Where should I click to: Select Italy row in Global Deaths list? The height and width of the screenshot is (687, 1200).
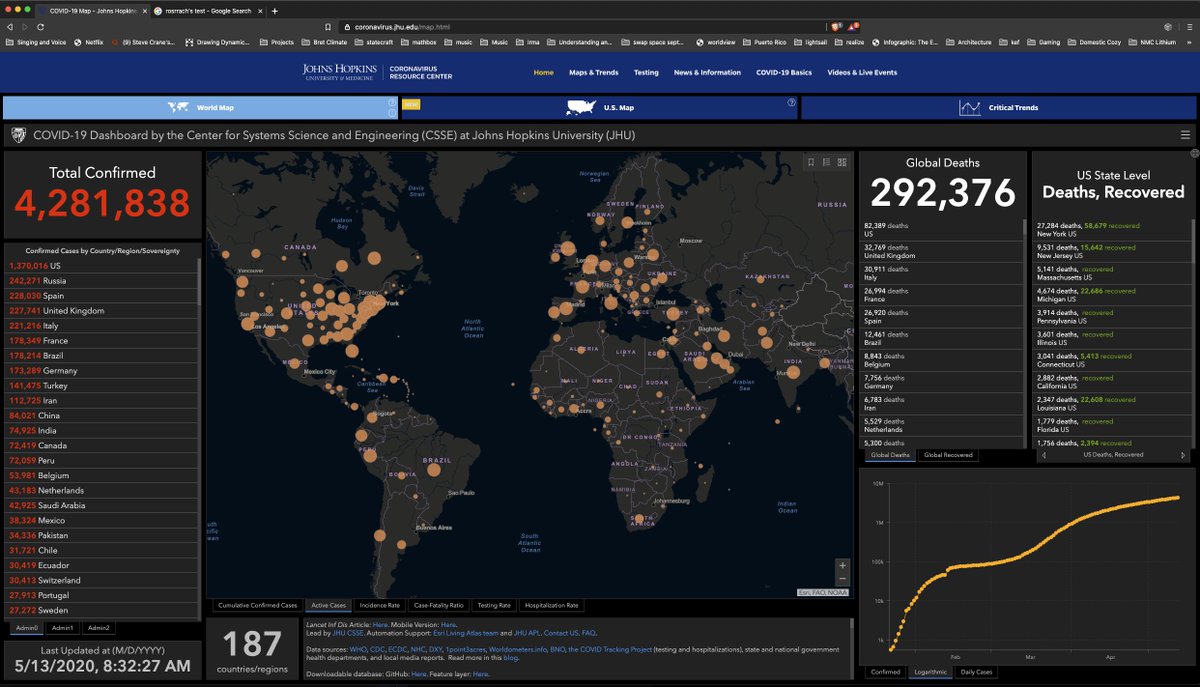pos(941,273)
